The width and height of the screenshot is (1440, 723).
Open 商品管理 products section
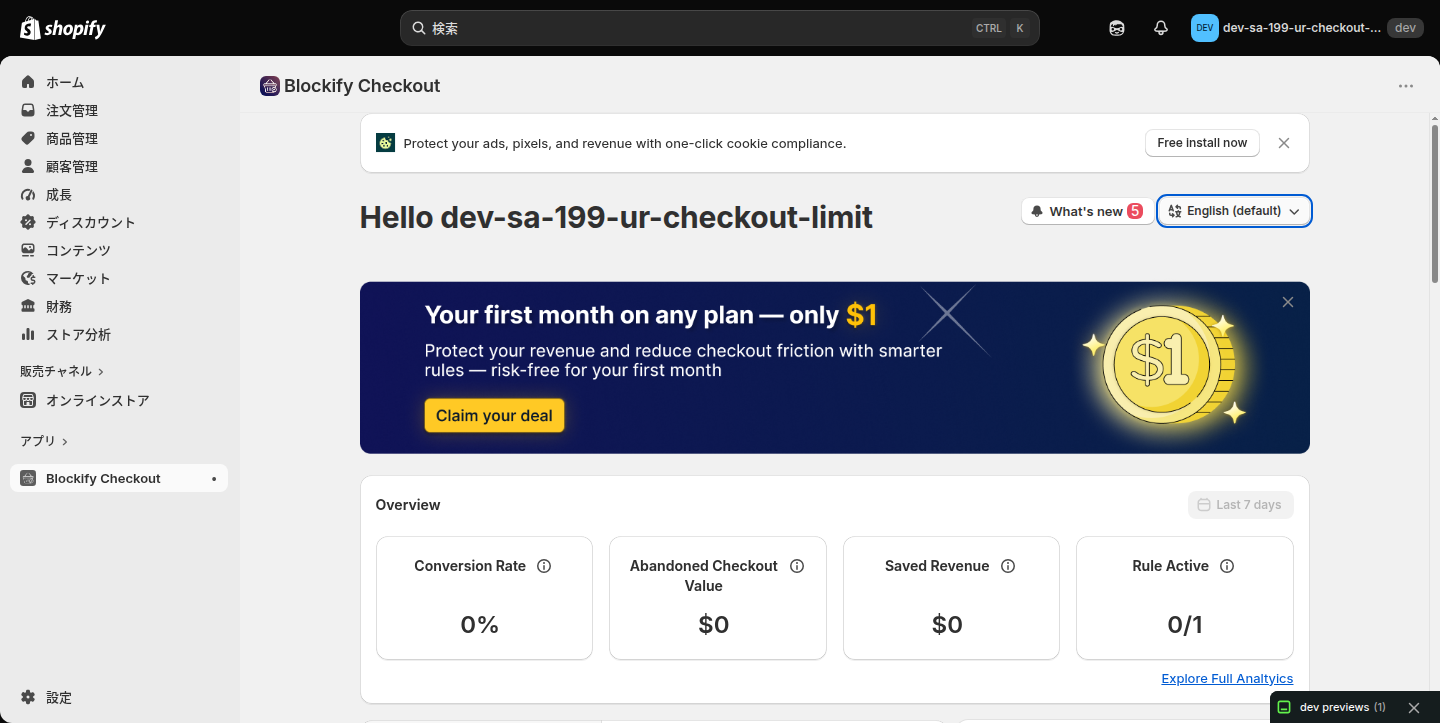[119, 138]
